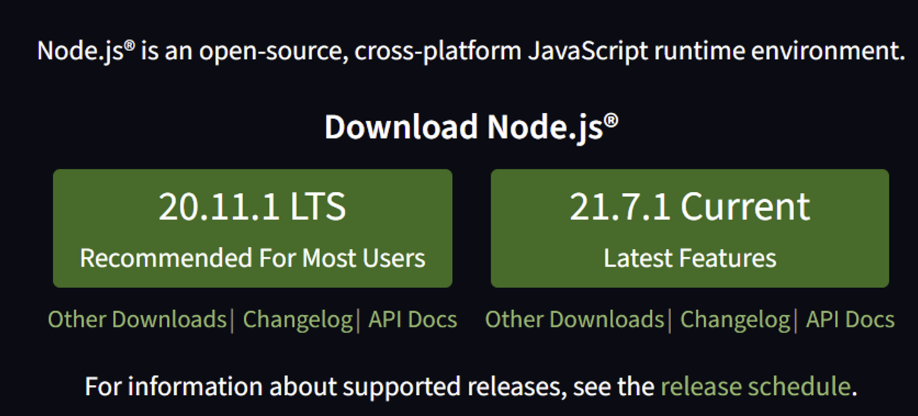Screen dimensions: 918x416
Task: Open Other Downloads under the Current button
Action: 574,319
